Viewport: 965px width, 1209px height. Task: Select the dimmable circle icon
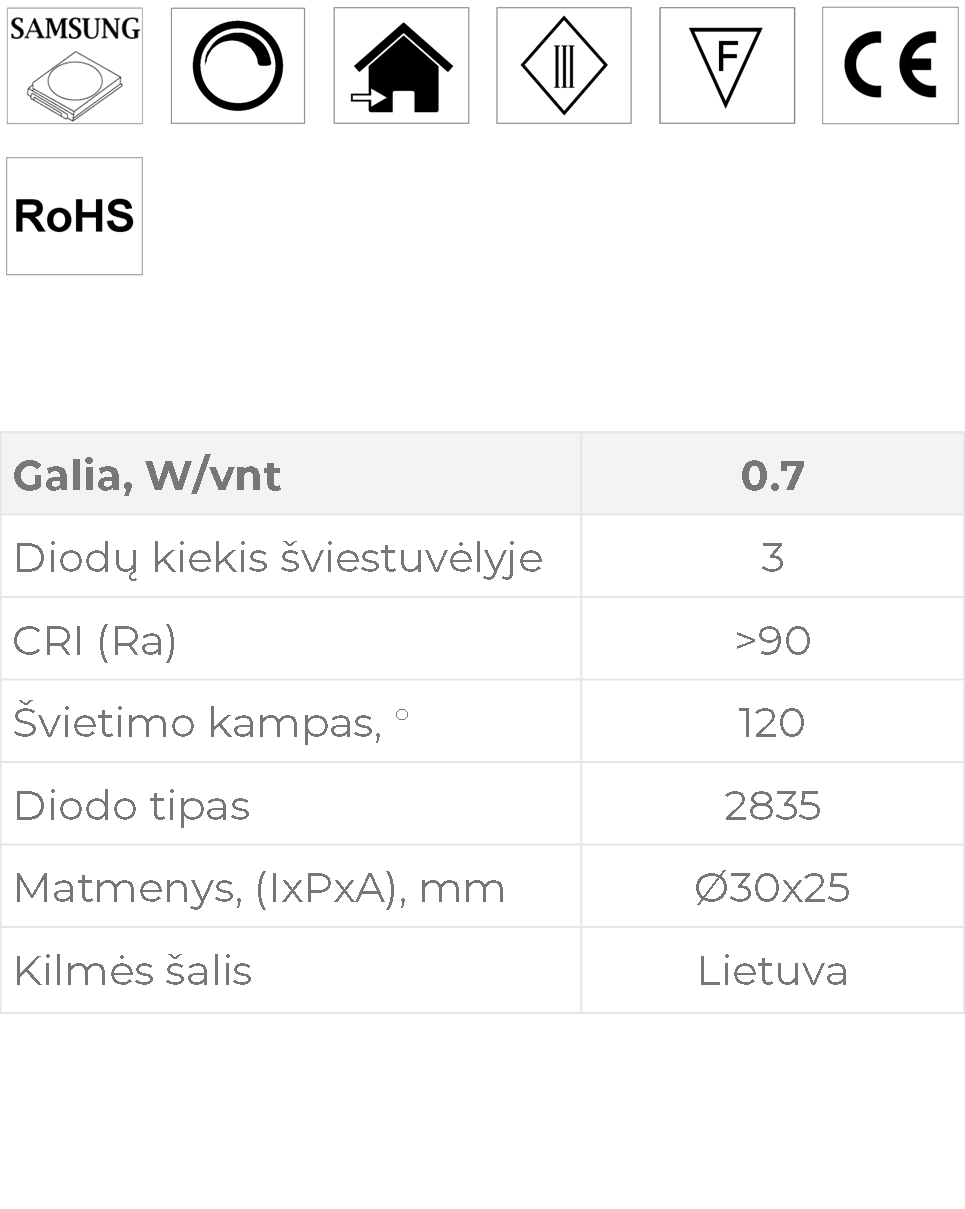[x=238, y=66]
